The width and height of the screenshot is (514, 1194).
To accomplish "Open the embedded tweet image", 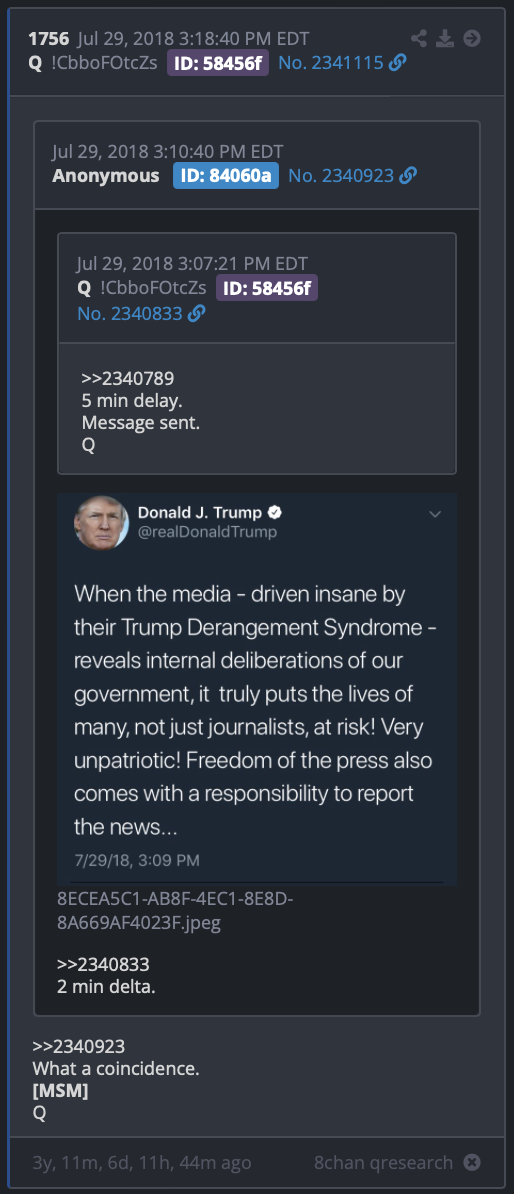I will pos(257,689).
